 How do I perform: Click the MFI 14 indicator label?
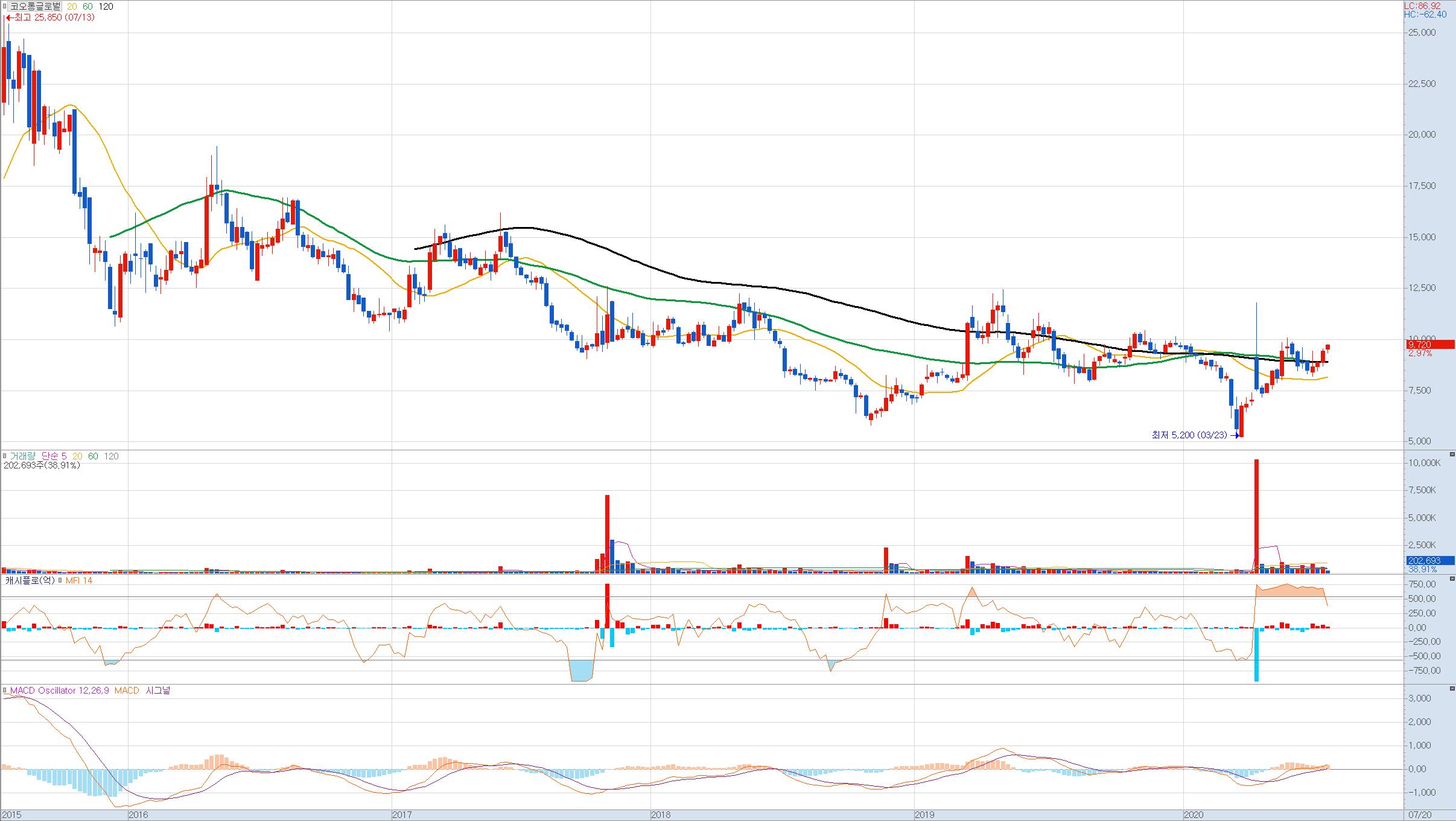coord(79,581)
